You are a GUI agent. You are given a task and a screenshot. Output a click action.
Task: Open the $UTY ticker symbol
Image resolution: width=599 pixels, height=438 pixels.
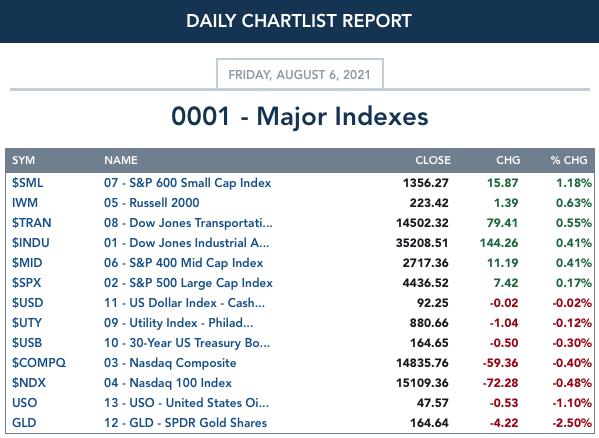tap(27, 323)
